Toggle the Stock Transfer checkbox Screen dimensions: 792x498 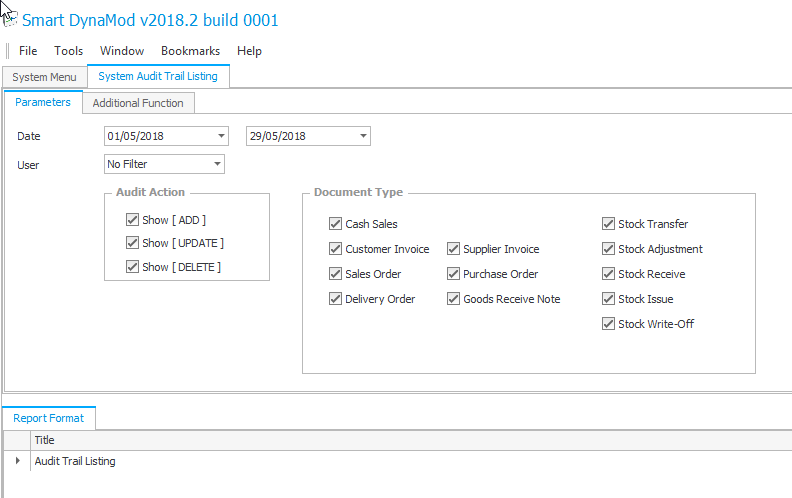coord(608,224)
